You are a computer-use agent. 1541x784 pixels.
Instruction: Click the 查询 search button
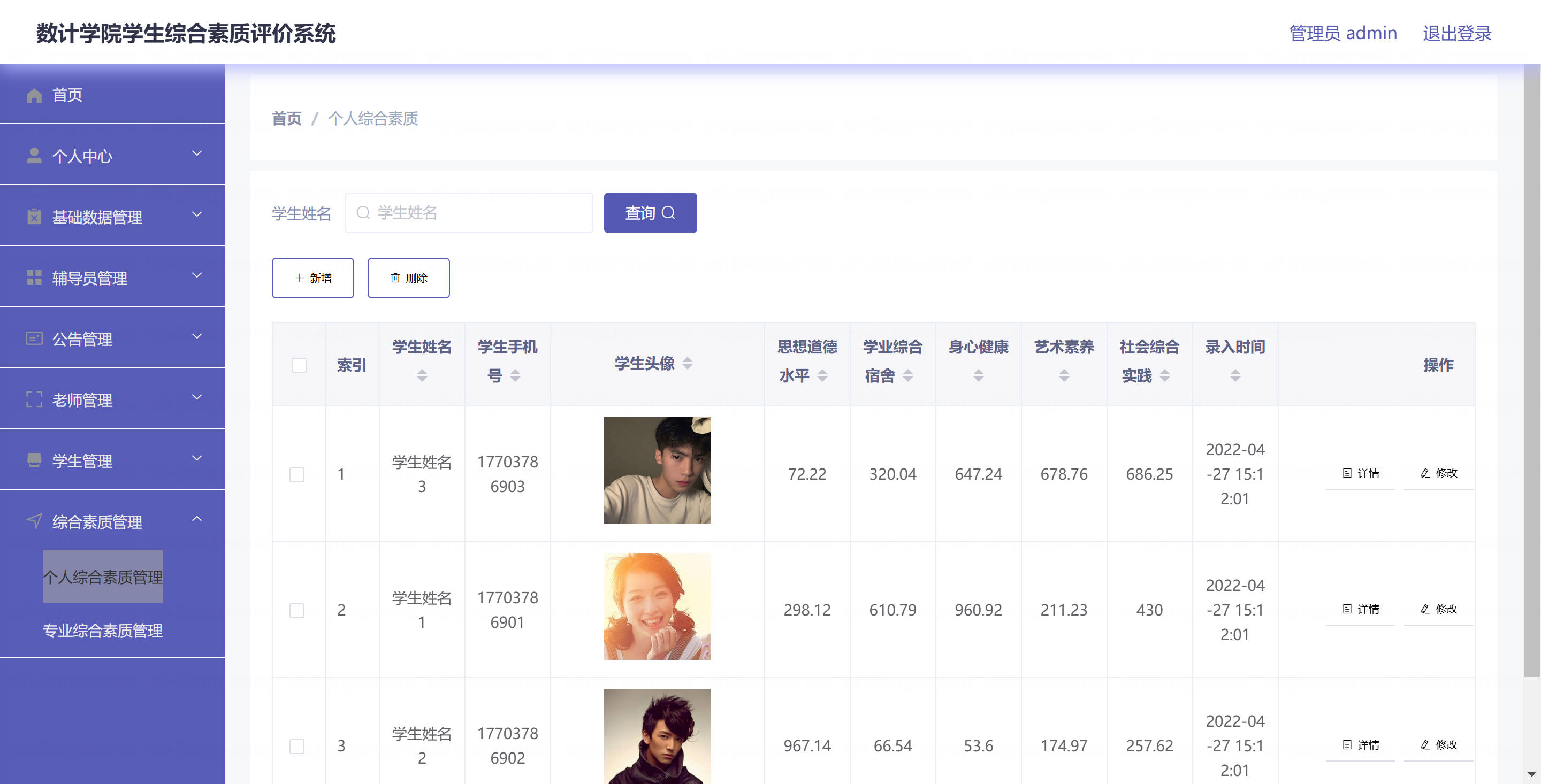point(650,213)
